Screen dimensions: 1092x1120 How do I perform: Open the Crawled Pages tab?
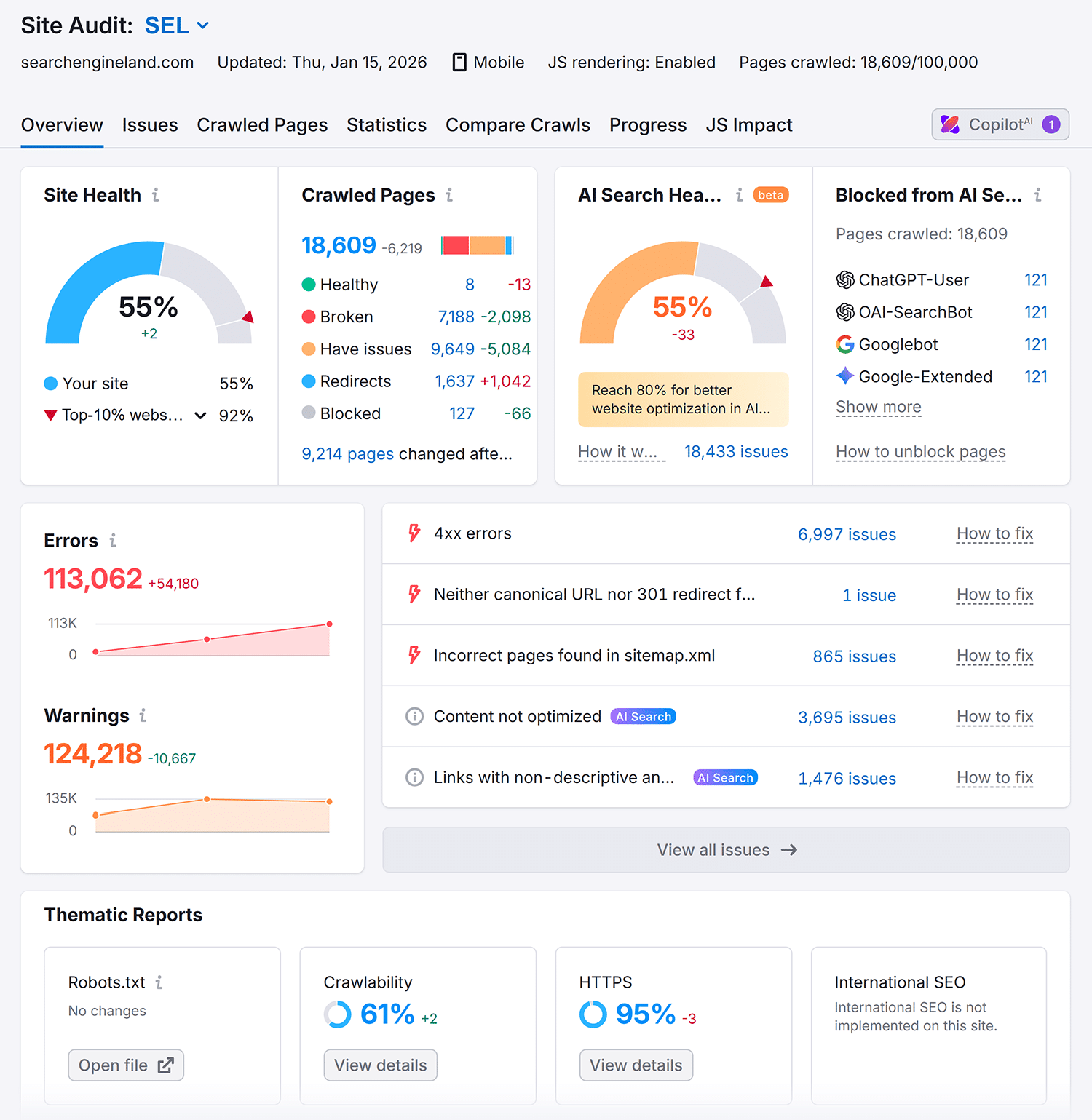click(262, 125)
